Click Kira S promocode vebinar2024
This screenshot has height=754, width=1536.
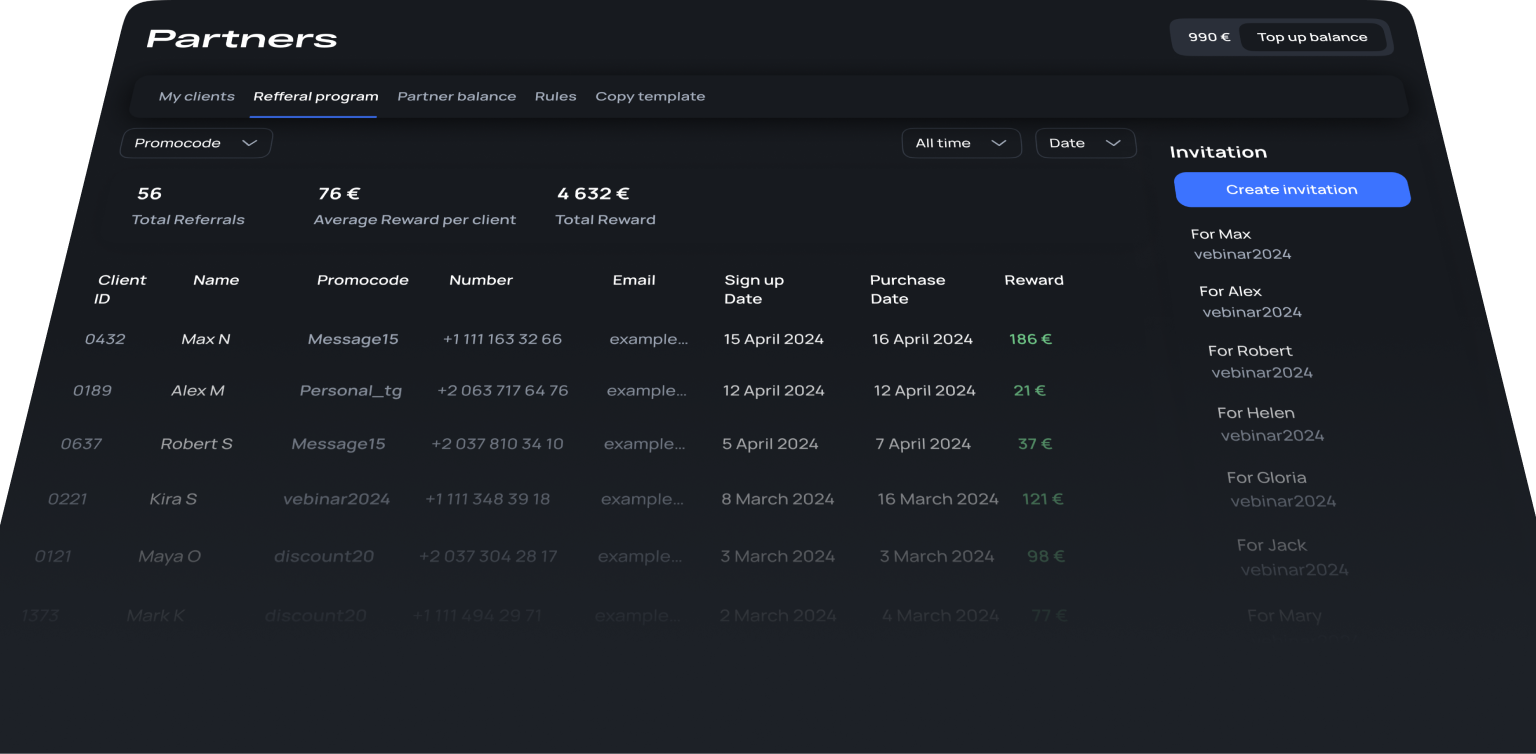[x=336, y=499]
